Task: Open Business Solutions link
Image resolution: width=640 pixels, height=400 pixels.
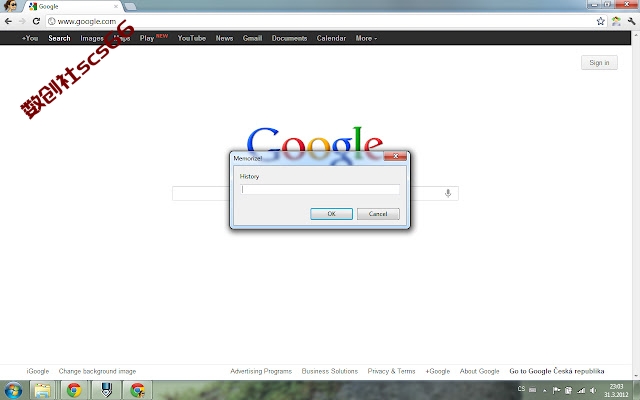Action: [x=329, y=371]
